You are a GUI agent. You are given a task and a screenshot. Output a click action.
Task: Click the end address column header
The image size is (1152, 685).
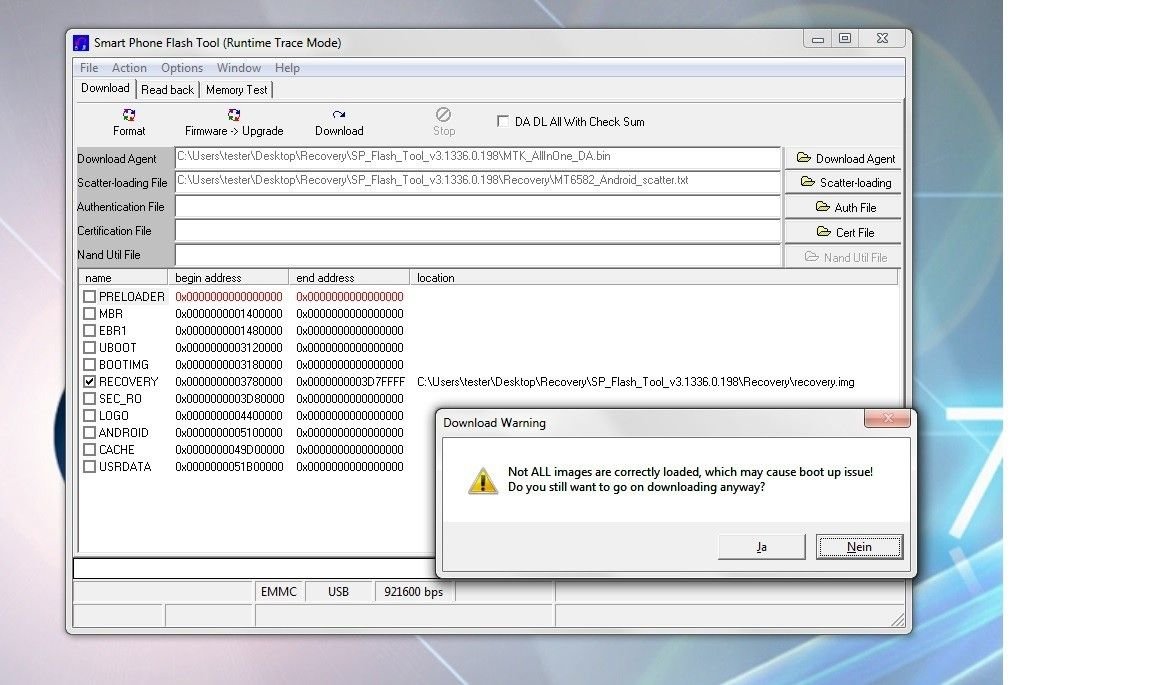(350, 278)
